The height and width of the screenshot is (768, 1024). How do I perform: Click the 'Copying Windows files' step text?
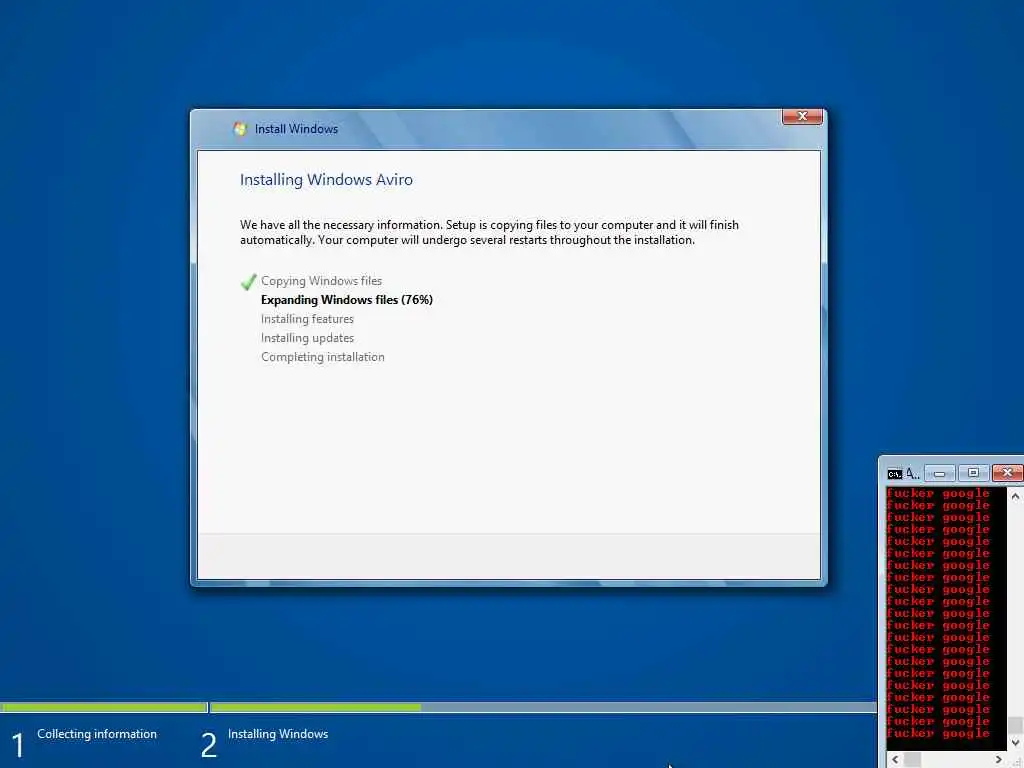tap(321, 281)
